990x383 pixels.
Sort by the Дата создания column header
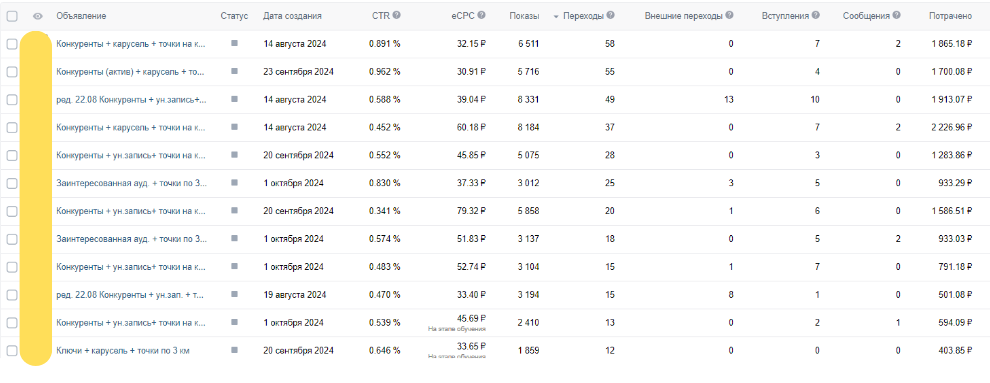tap(292, 16)
